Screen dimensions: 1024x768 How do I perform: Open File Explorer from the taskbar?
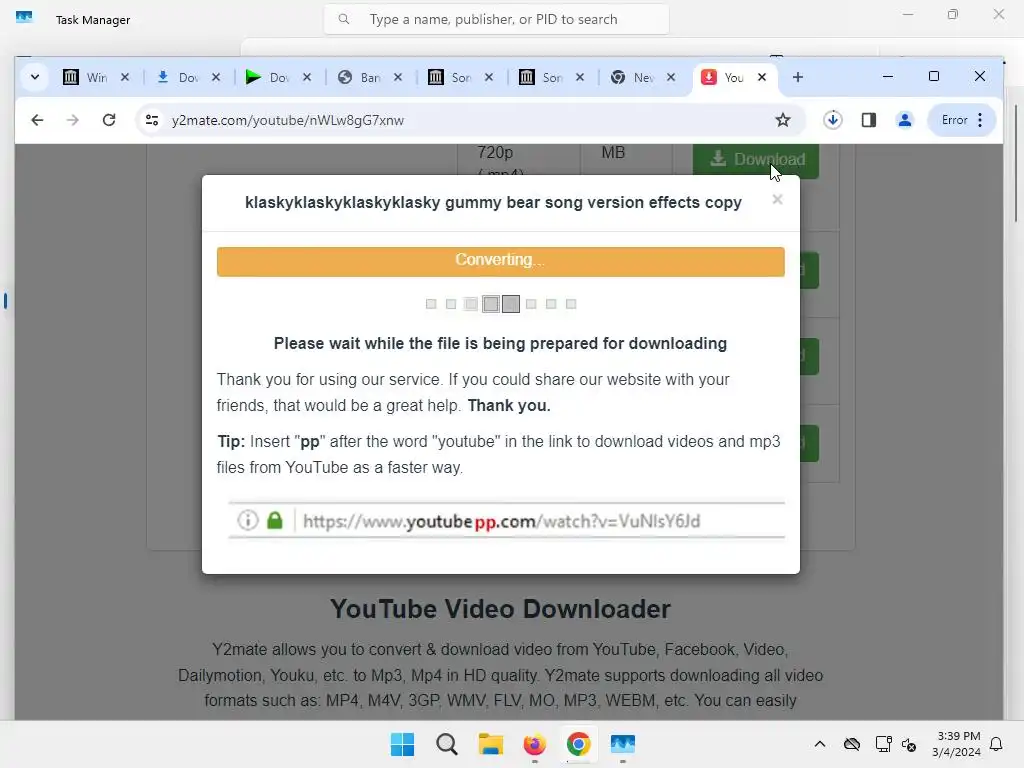(490, 744)
